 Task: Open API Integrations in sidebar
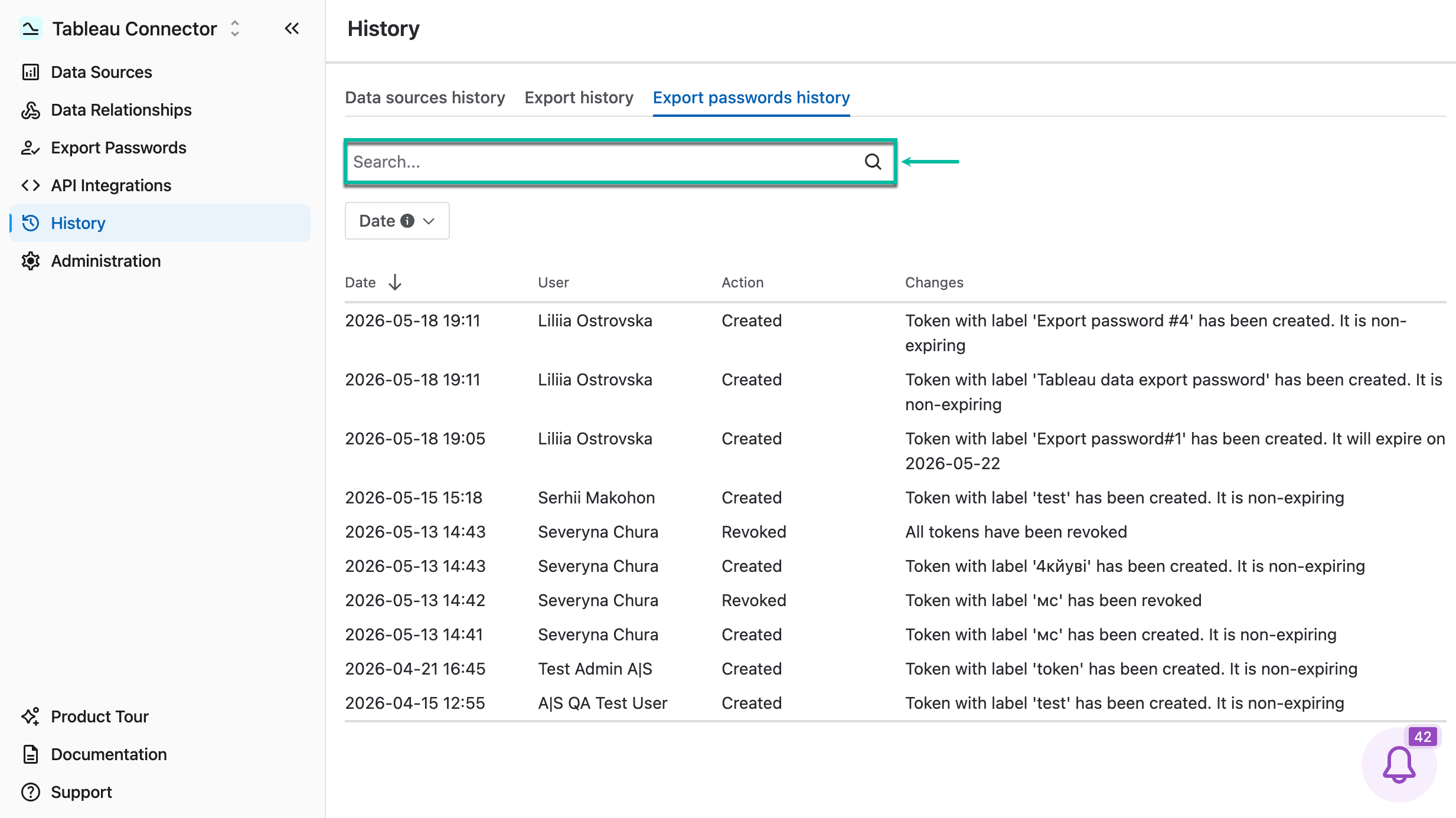point(160,185)
